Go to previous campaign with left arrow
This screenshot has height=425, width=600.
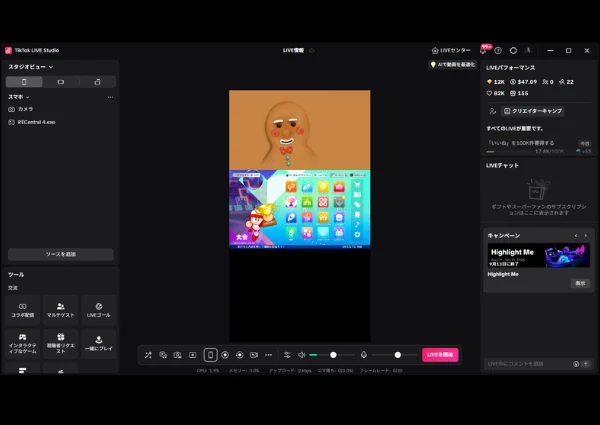[x=576, y=236]
